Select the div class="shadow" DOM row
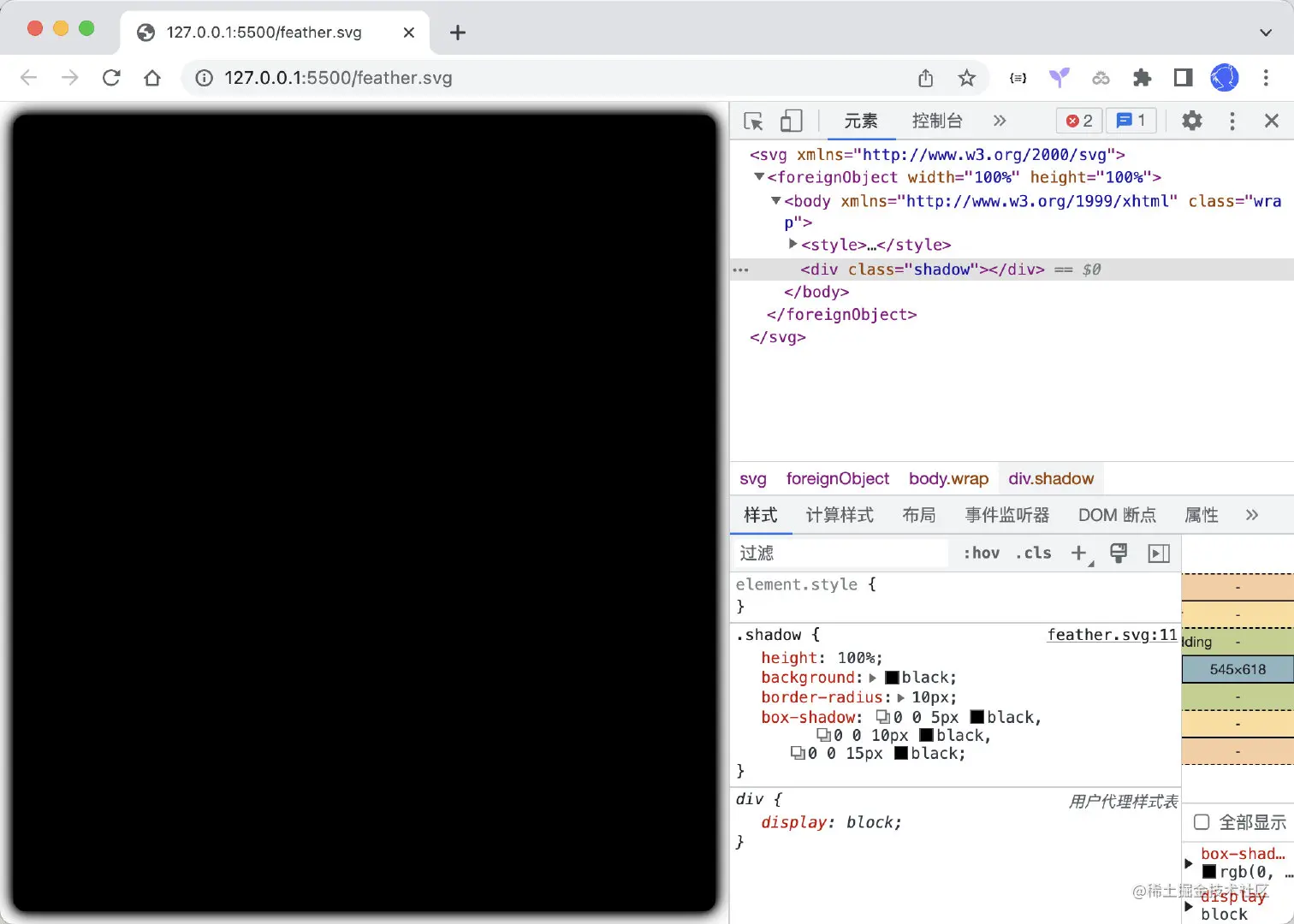 (1012, 269)
